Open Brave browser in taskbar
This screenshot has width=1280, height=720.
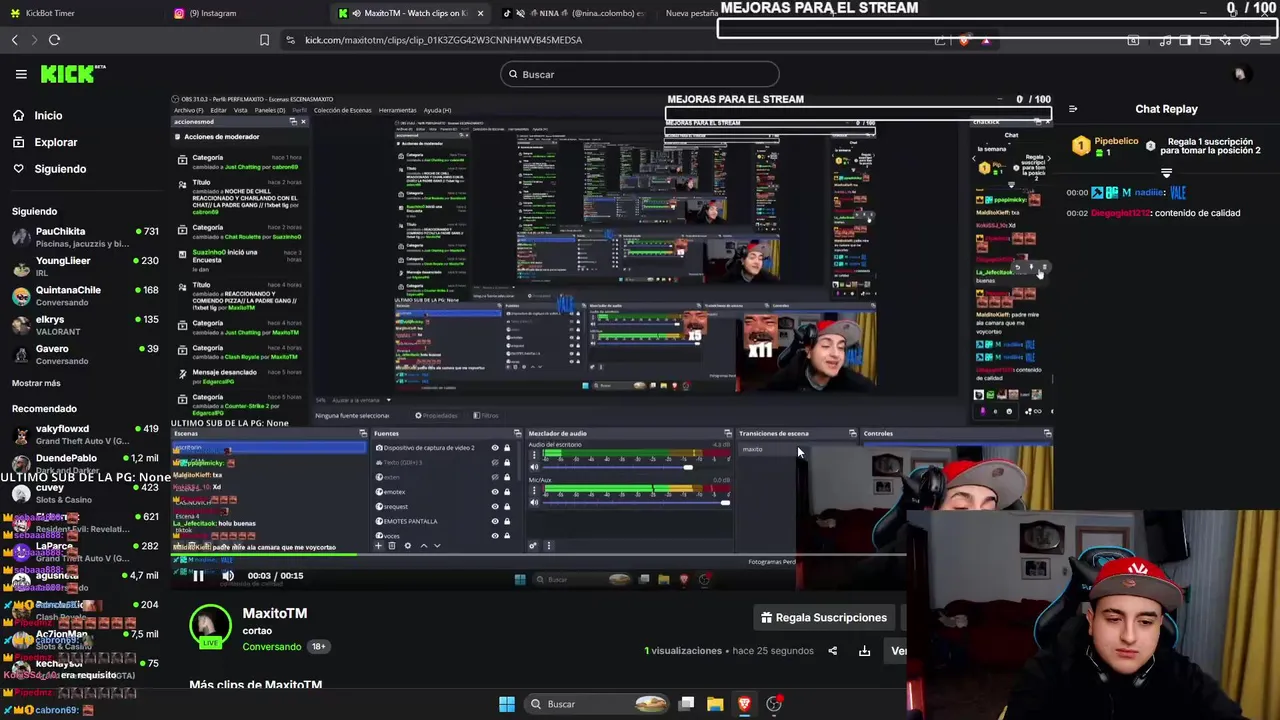click(744, 704)
